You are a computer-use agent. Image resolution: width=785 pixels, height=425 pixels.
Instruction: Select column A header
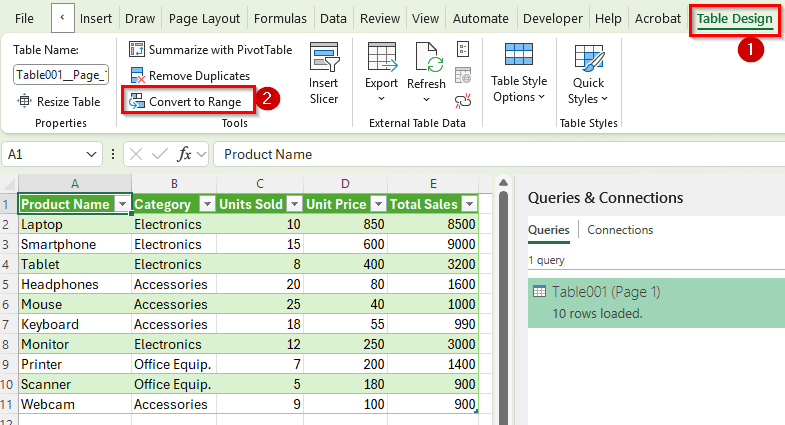(75, 184)
